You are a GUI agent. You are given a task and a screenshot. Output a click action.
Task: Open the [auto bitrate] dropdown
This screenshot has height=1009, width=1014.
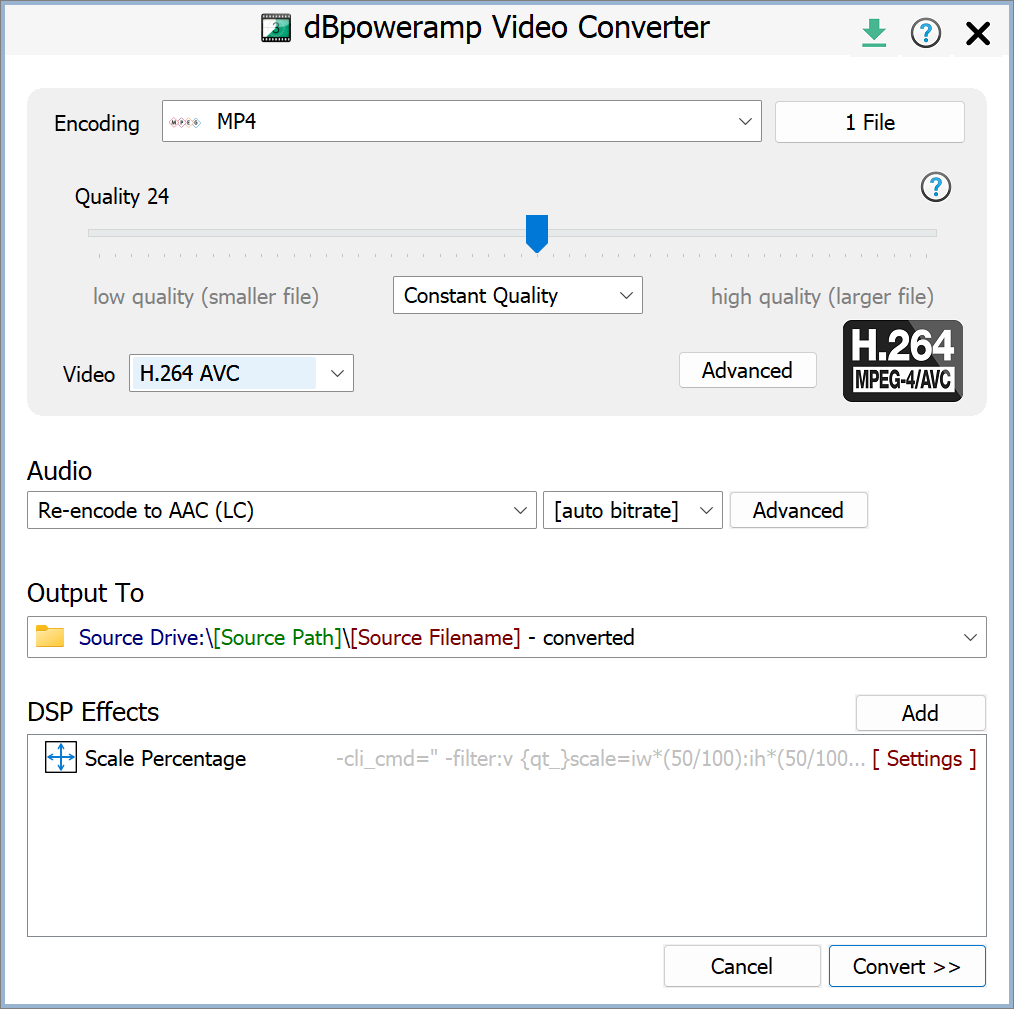(x=706, y=510)
